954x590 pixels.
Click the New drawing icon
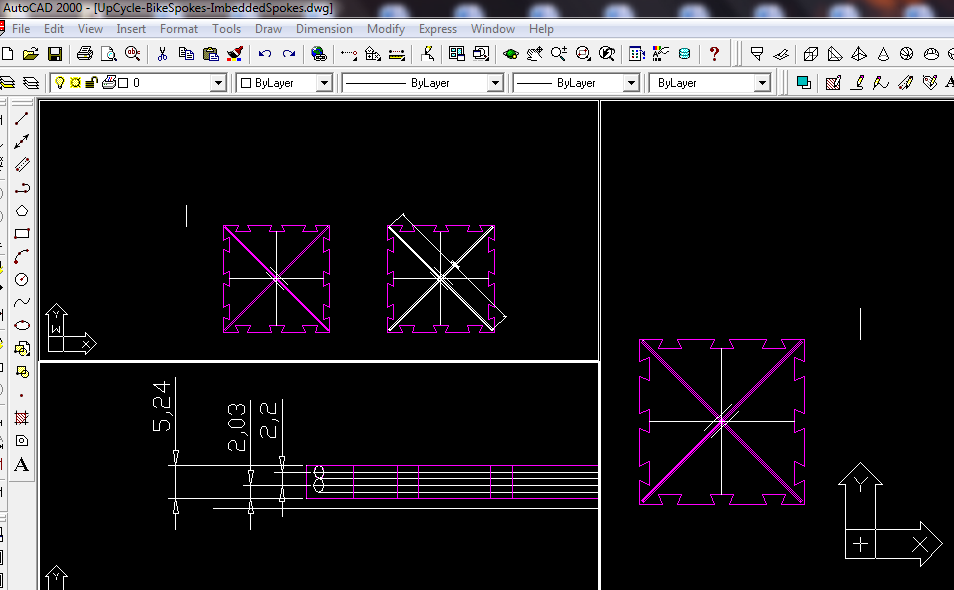point(7,54)
